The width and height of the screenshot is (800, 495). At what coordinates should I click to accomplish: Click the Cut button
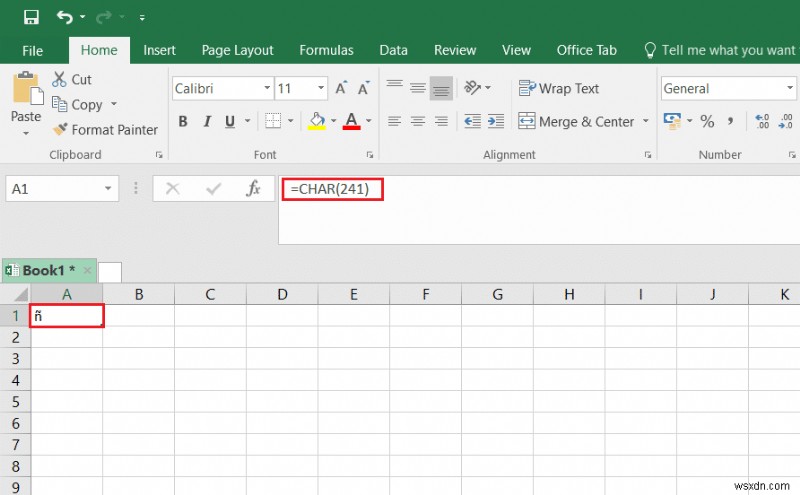[x=72, y=79]
